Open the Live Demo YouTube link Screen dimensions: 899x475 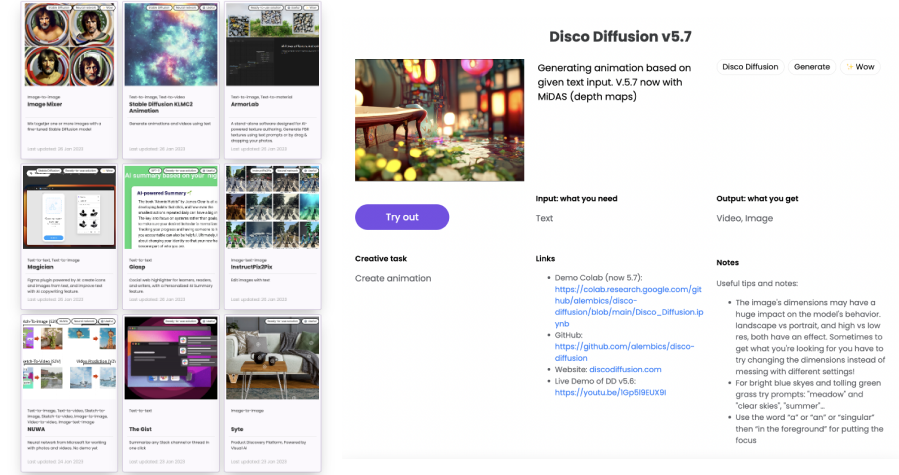point(610,392)
